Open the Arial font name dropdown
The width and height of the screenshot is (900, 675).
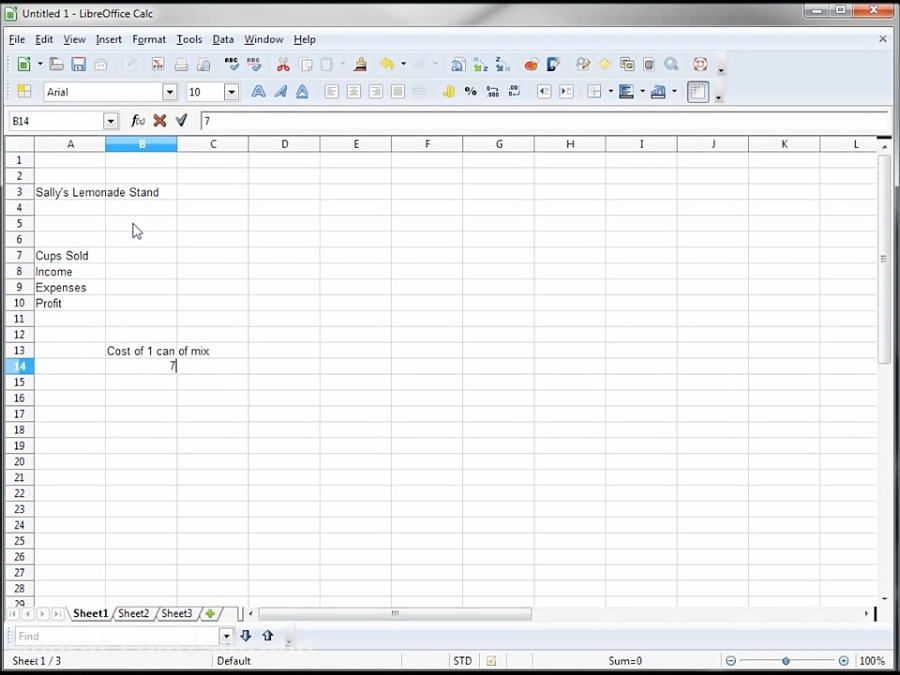(x=169, y=92)
